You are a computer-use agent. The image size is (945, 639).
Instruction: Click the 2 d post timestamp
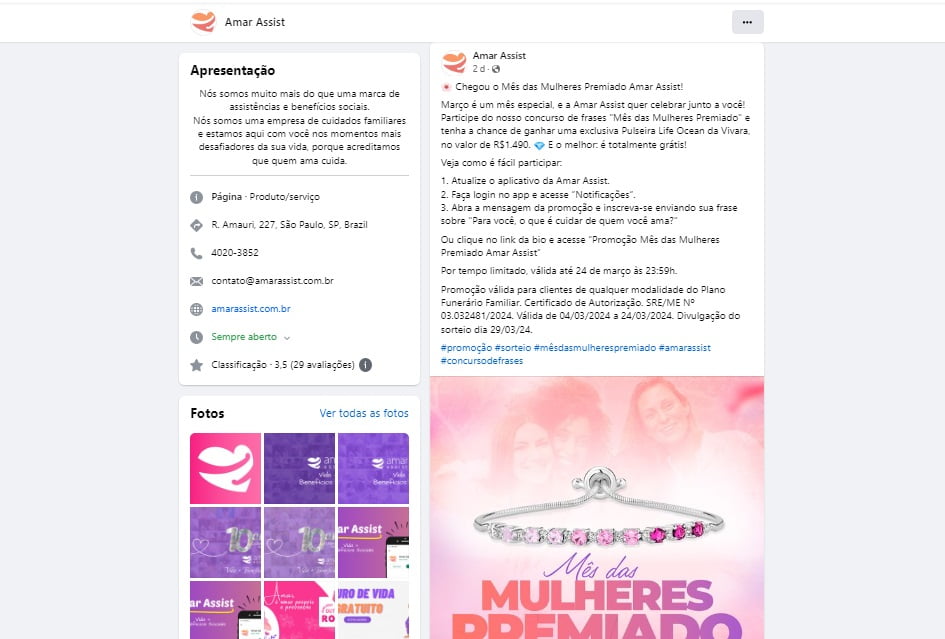[479, 69]
